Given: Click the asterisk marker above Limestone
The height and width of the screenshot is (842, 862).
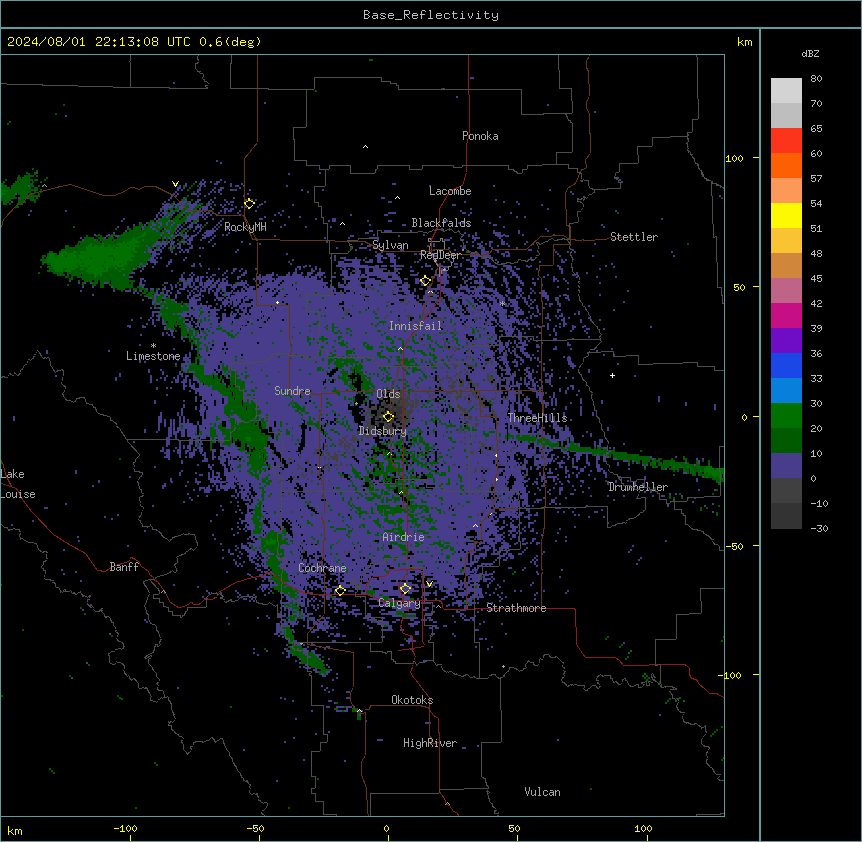Looking at the screenshot, I should pyautogui.click(x=153, y=346).
